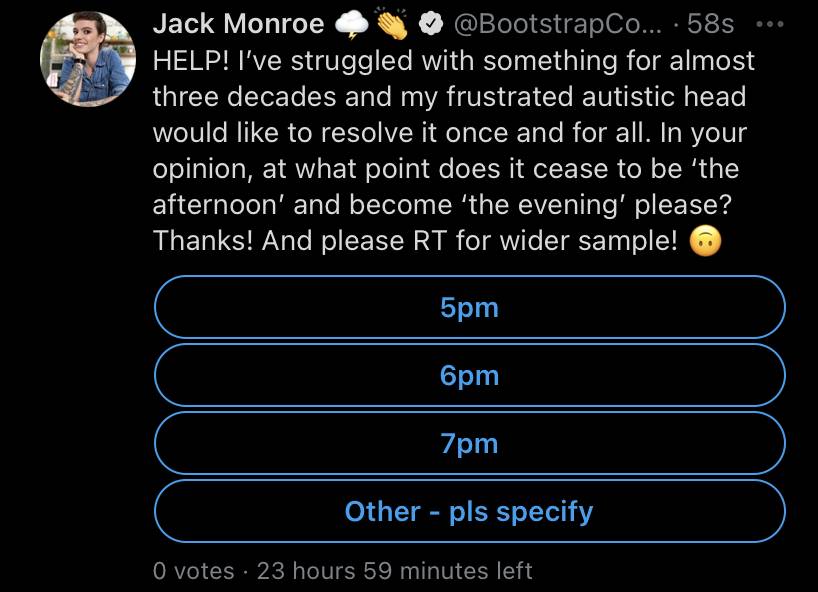Click the '0 votes' count text
This screenshot has height=592, width=818.
(194, 571)
